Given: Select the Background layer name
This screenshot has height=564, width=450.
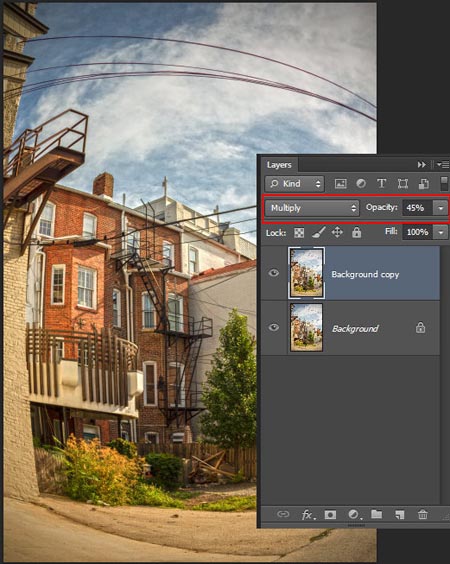Looking at the screenshot, I should point(355,329).
